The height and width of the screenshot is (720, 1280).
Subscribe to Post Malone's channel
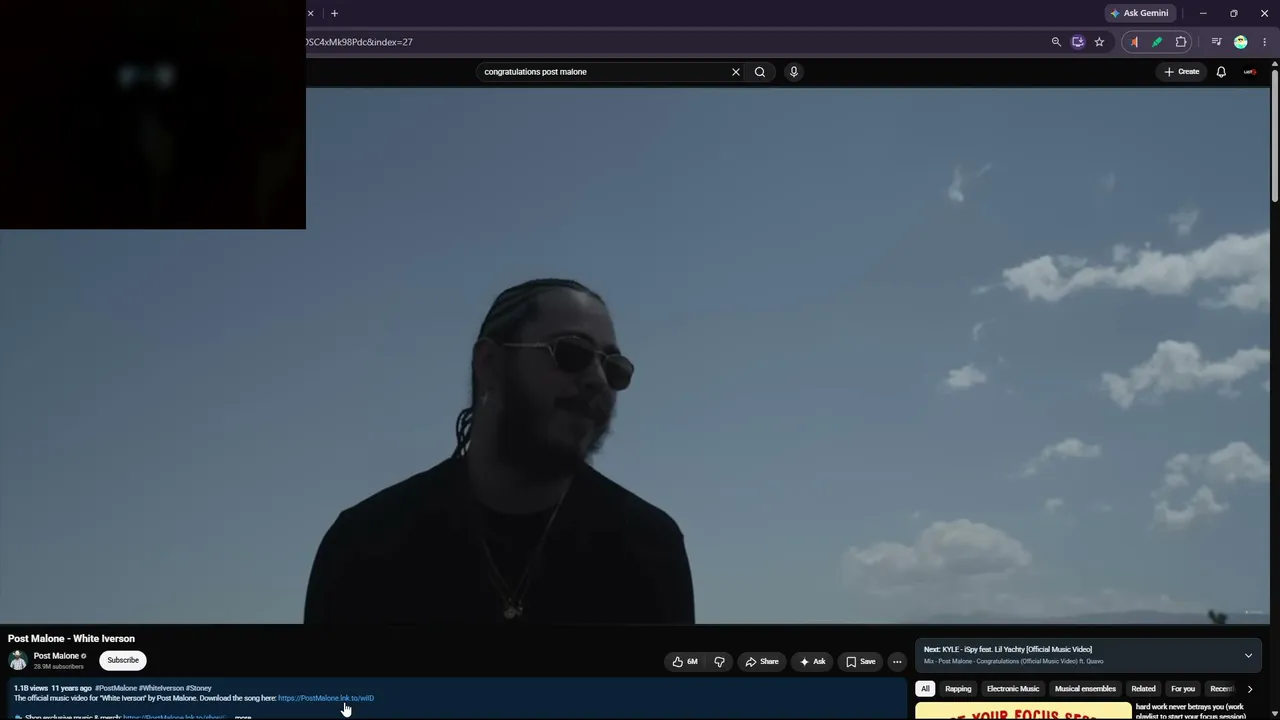click(123, 660)
